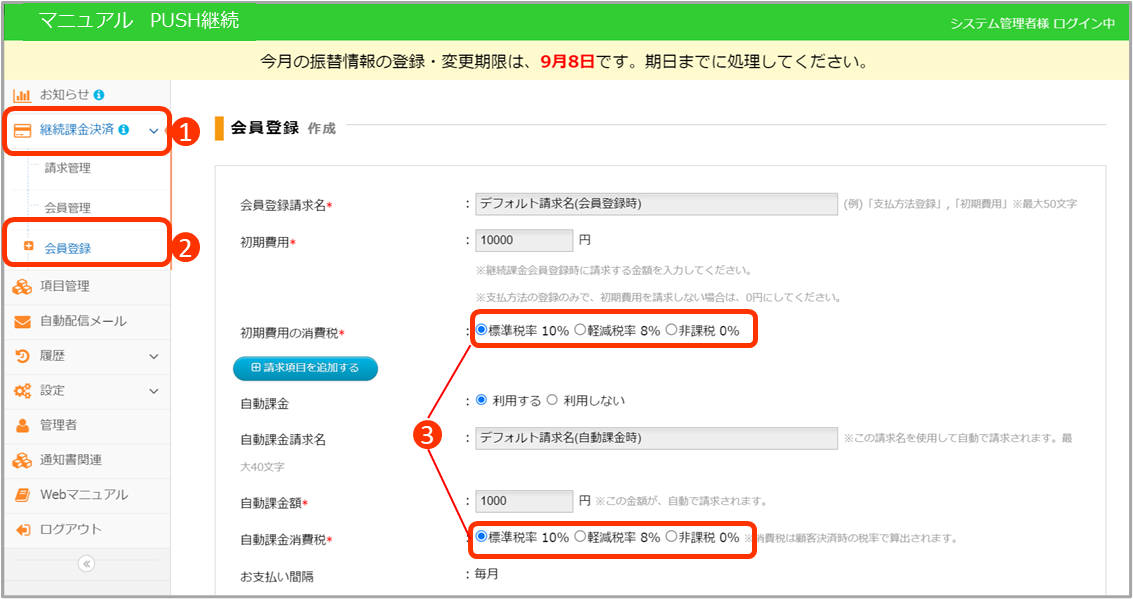
Task: Click the お知らせ bar chart icon
Action: tap(22, 95)
